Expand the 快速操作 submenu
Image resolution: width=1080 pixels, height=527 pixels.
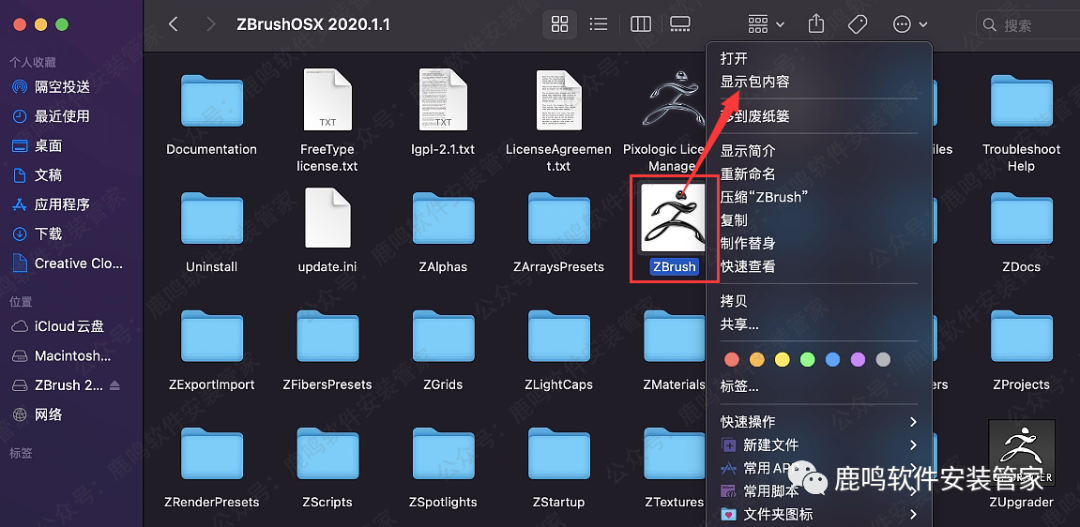pyautogui.click(x=819, y=421)
